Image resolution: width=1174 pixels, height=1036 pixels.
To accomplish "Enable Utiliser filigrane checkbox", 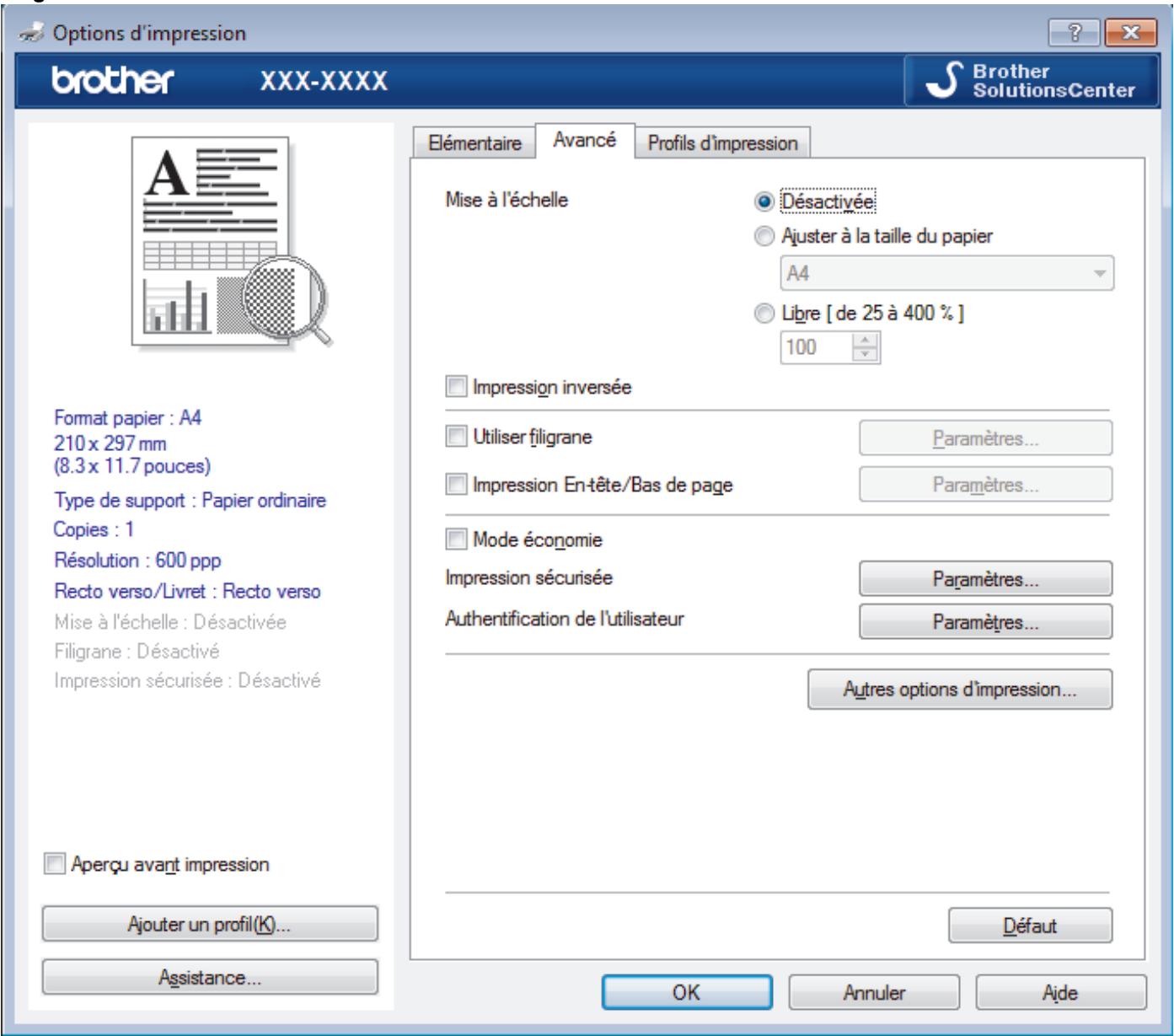I will (455, 437).
